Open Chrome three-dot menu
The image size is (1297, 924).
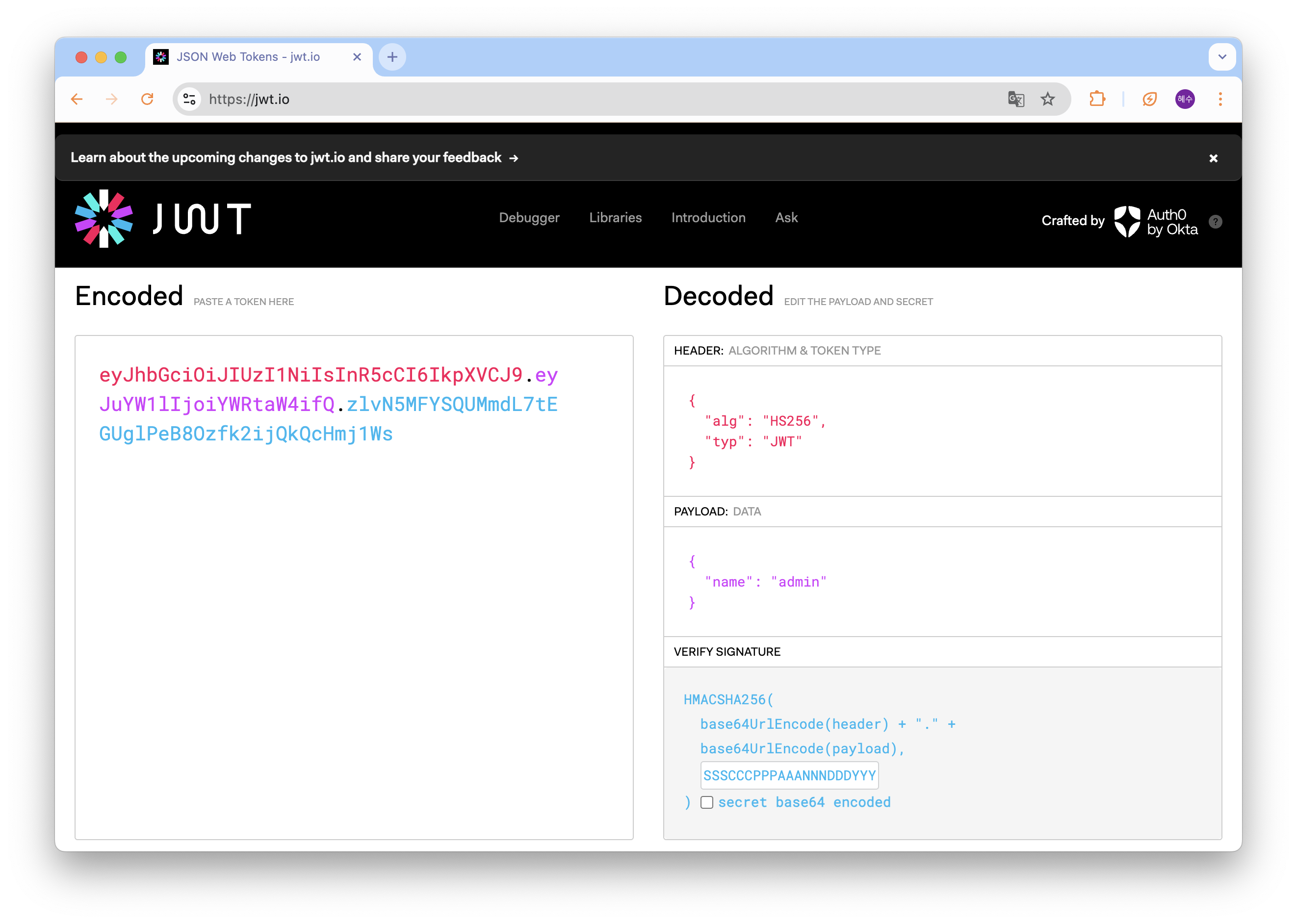(1220, 99)
